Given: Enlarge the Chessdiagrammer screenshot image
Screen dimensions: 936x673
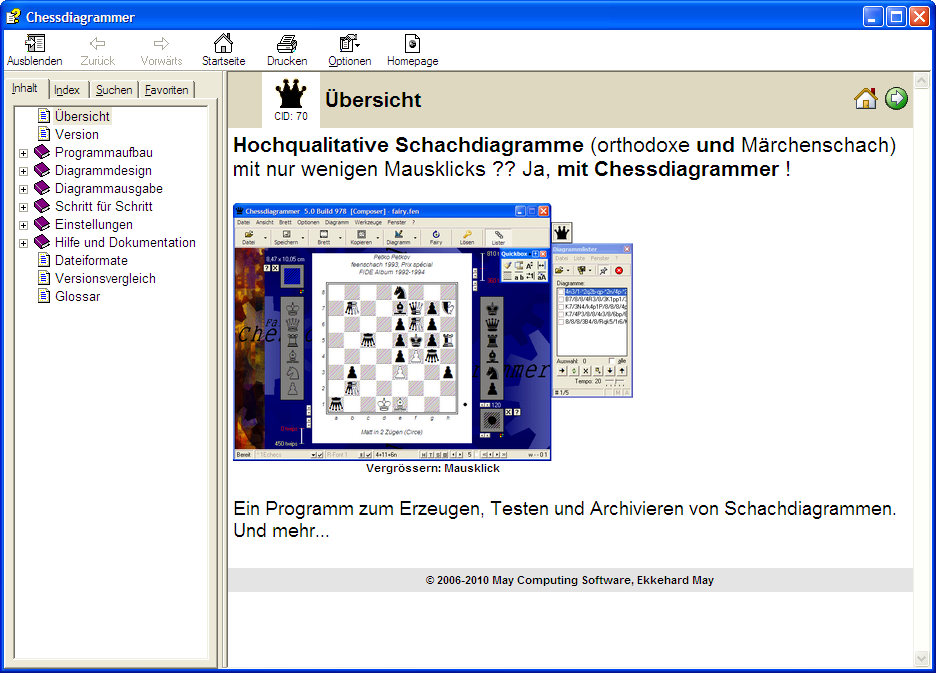Looking at the screenshot, I should (433, 332).
